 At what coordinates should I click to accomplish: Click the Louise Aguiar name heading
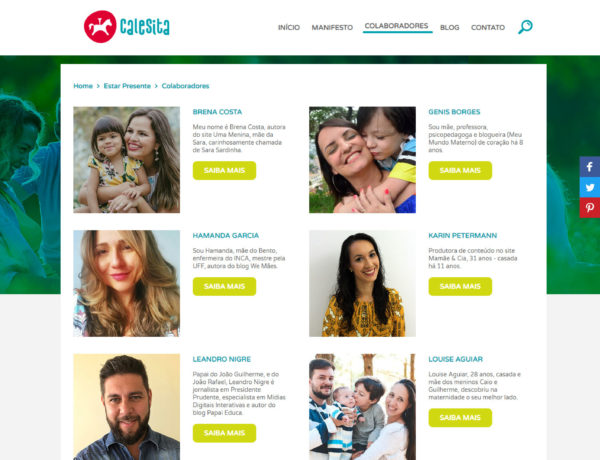click(455, 359)
